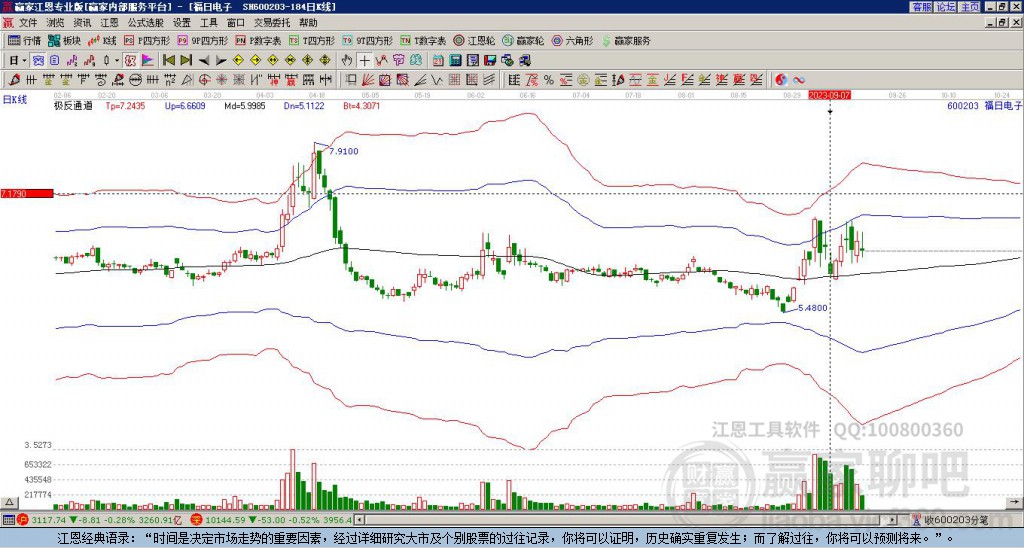Open the 公式选股 menu
The width and height of the screenshot is (1024, 548).
point(146,23)
